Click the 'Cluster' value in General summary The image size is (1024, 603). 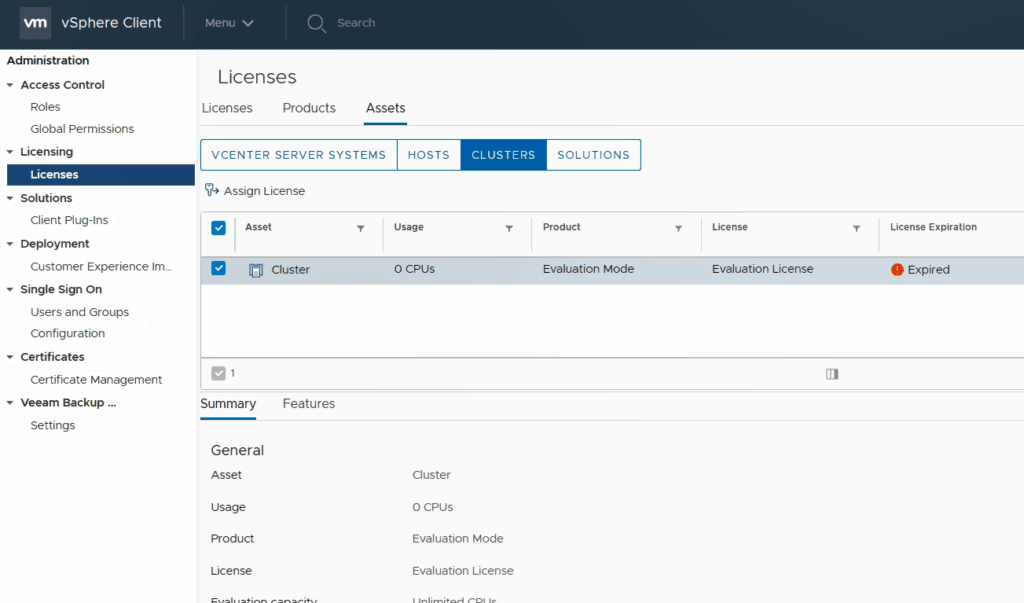(x=431, y=475)
